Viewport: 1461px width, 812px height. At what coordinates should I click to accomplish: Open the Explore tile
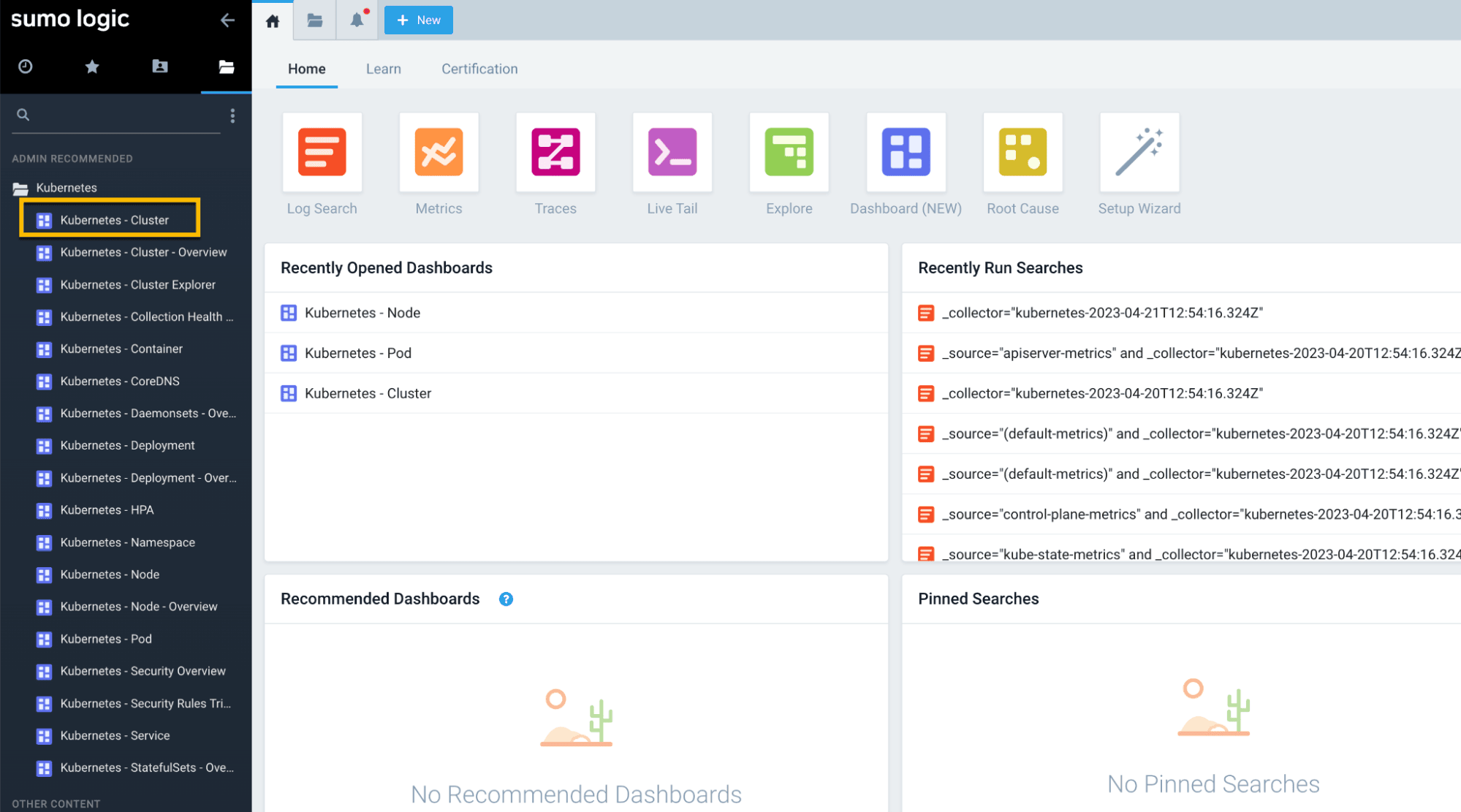(789, 152)
